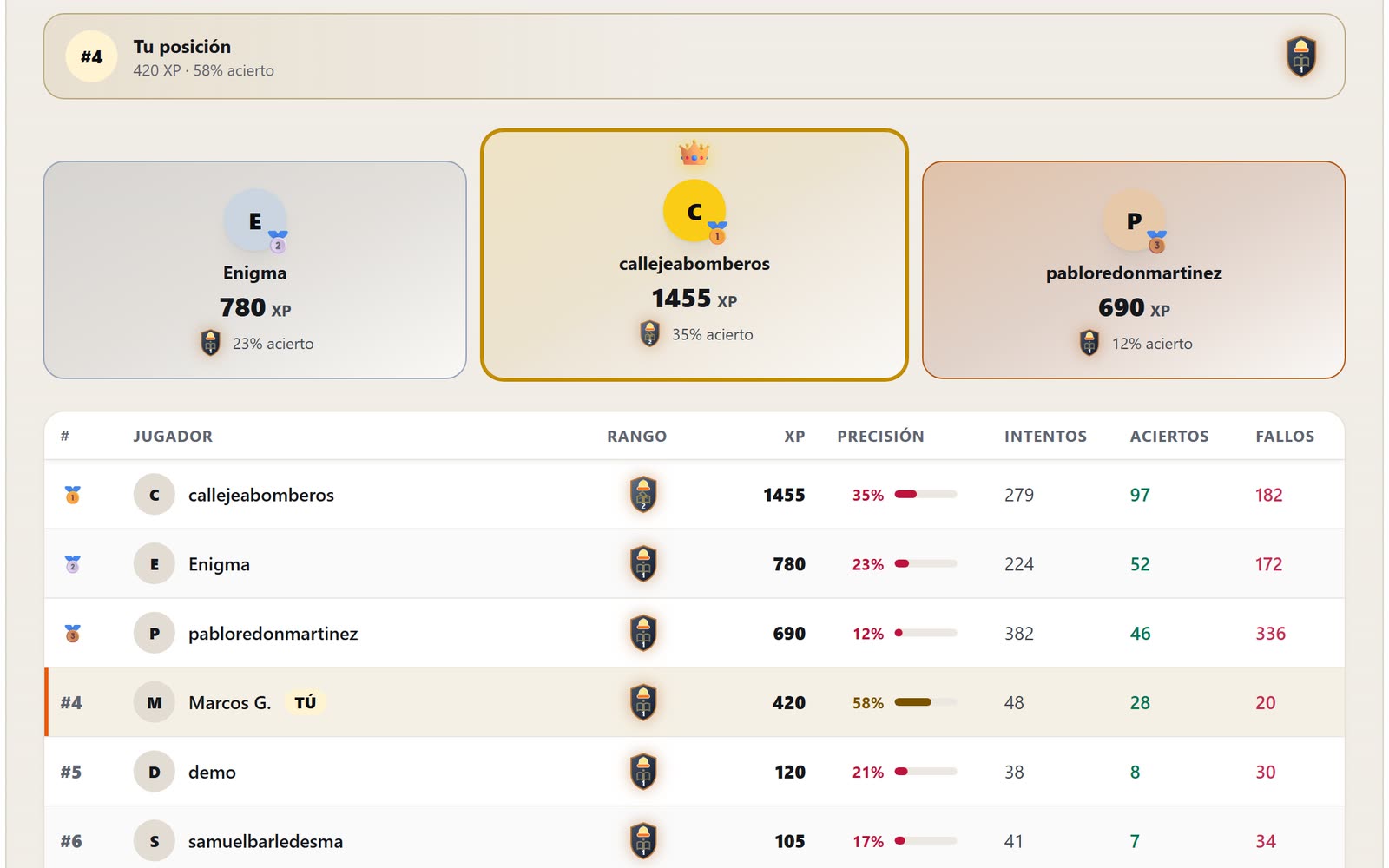1389x868 pixels.
Task: Click the silver medal icon in Enigma's row
Action: (73, 564)
